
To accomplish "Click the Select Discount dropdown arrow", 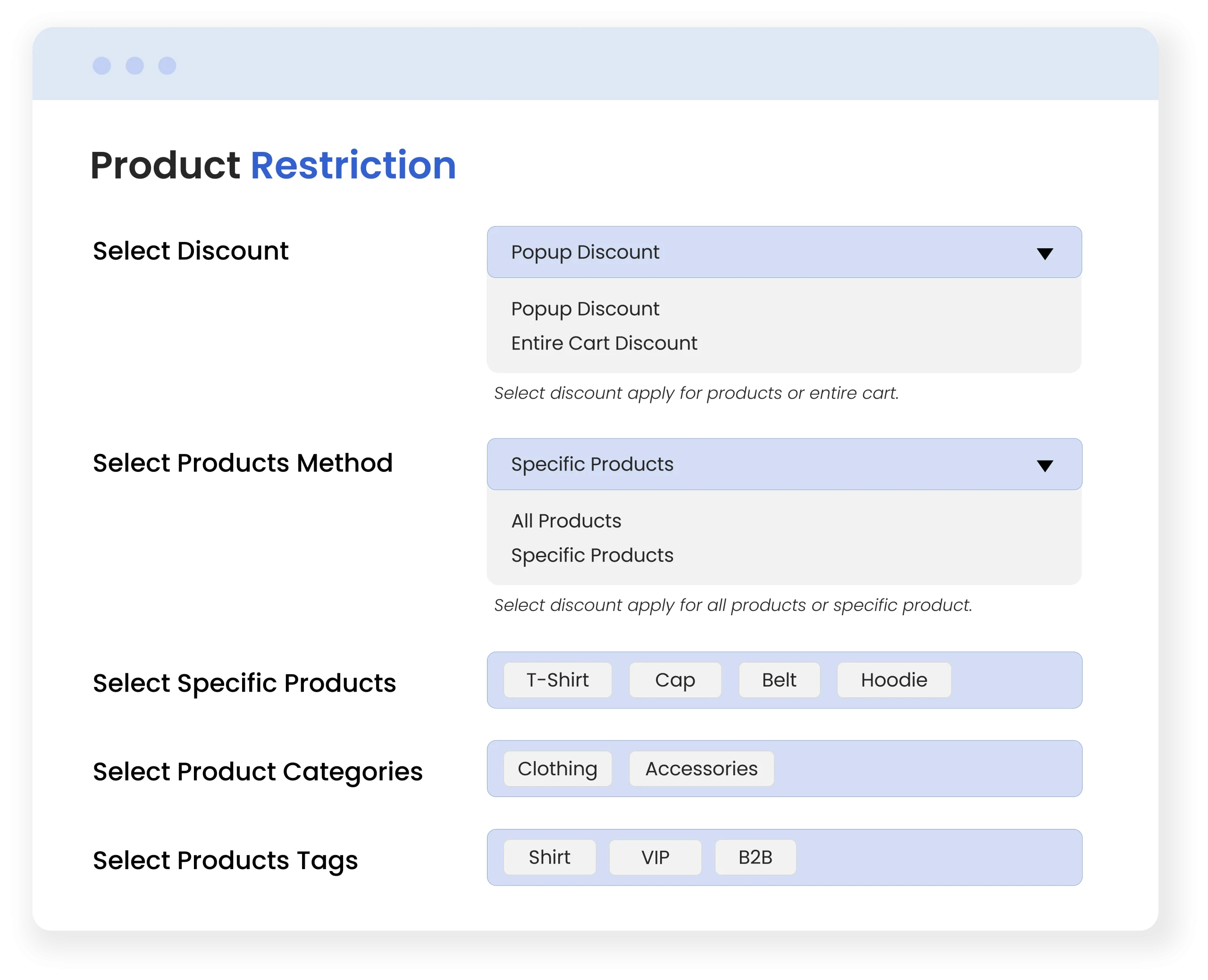I will [x=1044, y=253].
